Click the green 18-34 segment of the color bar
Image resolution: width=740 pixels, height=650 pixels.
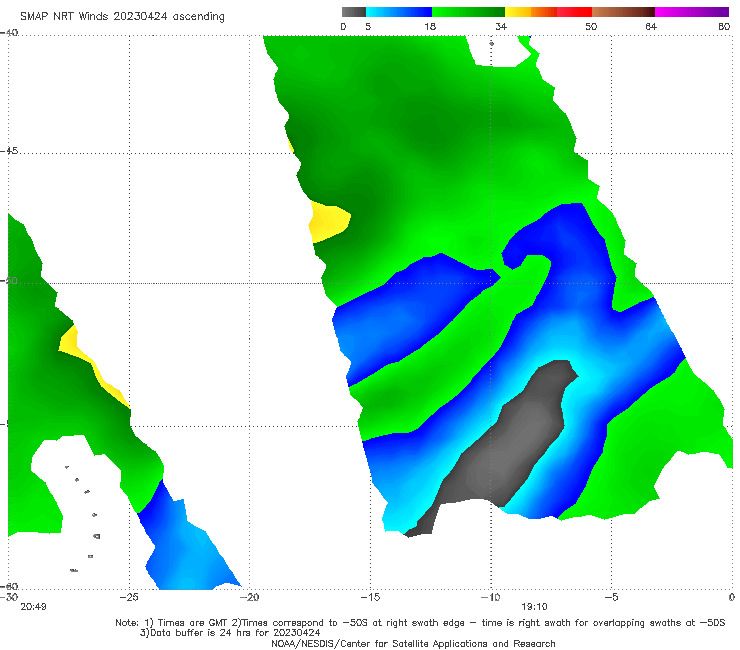click(468, 12)
